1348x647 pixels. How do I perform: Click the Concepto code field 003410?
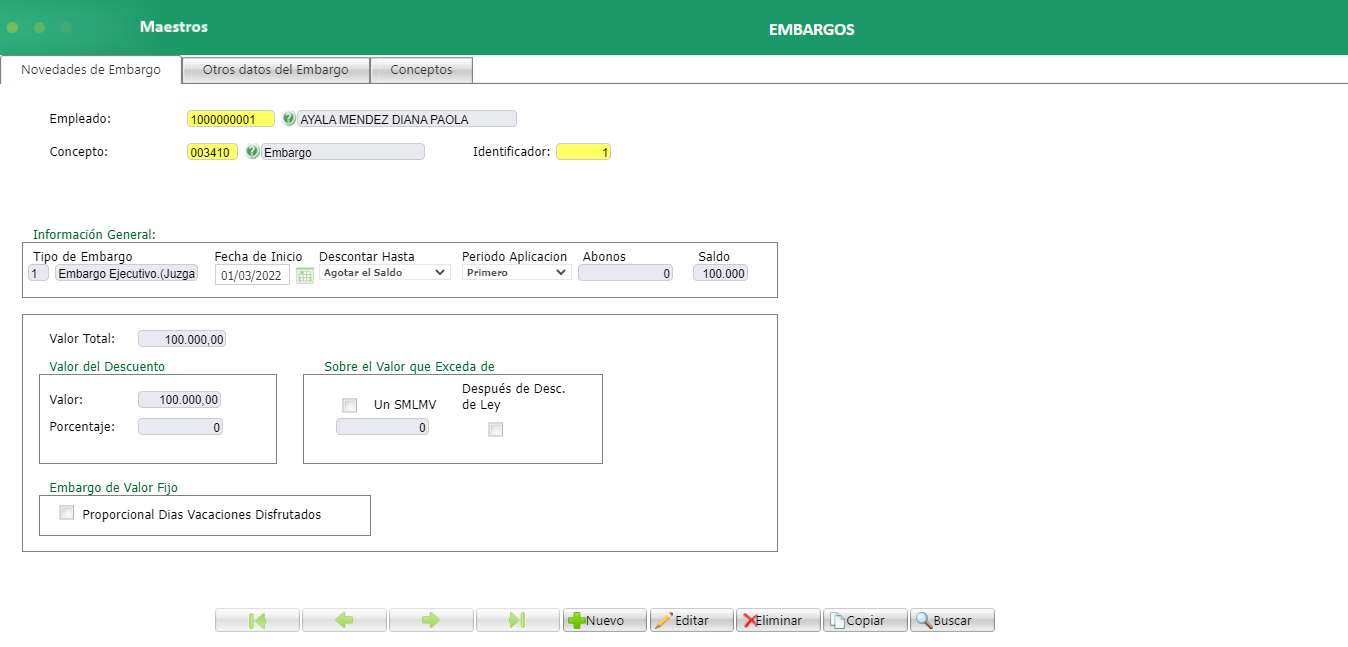[212, 152]
